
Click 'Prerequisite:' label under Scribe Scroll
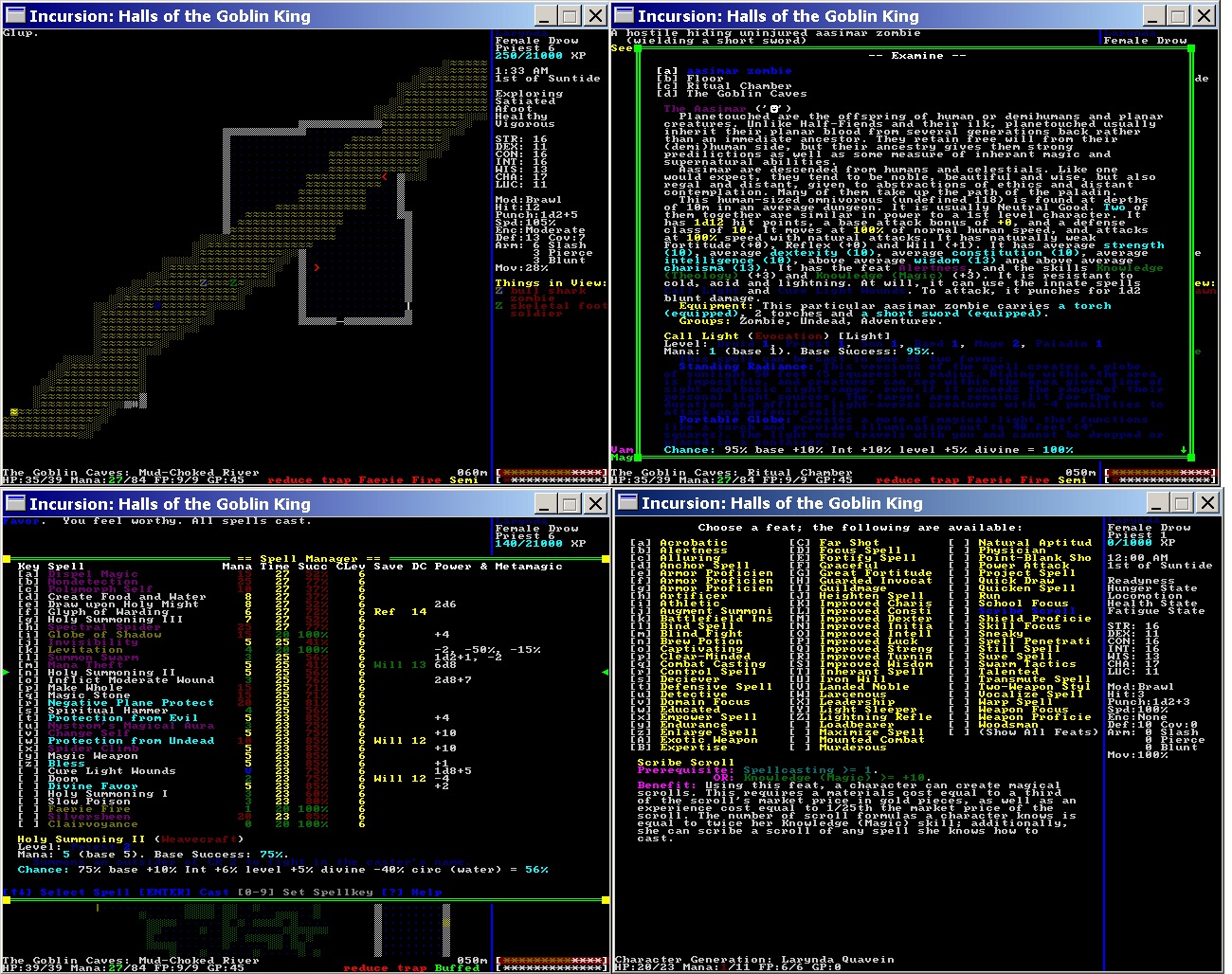[686, 770]
